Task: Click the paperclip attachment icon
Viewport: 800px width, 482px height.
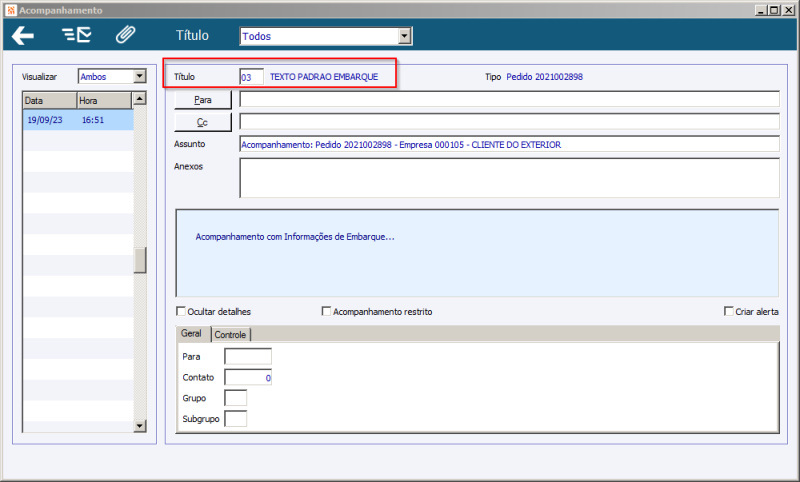Action: click(x=126, y=35)
